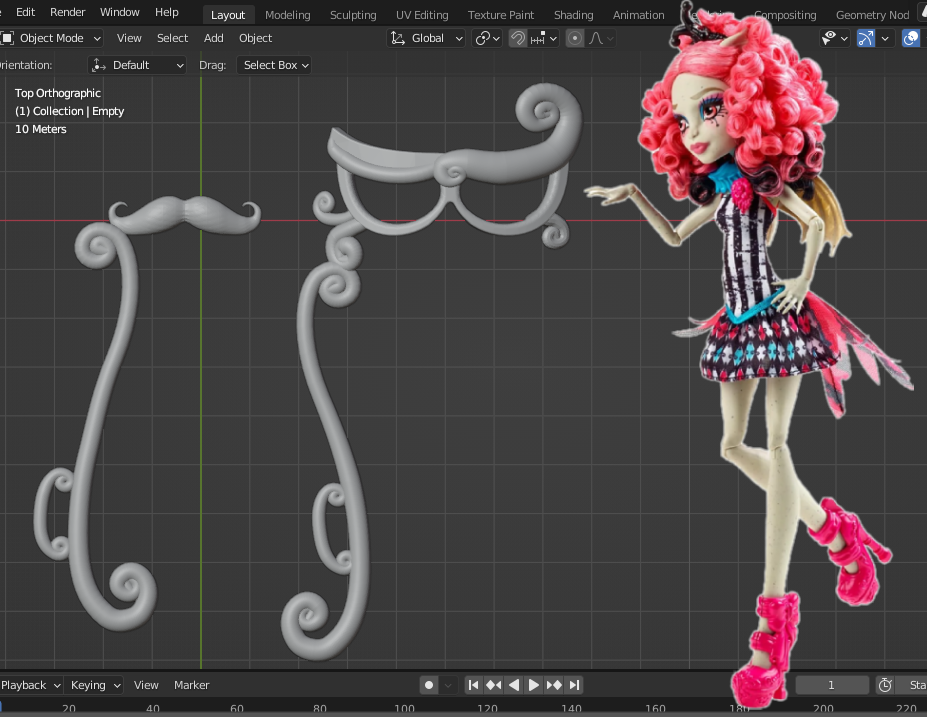Click the gizmos dropdown chevron
The height and width of the screenshot is (717, 927).
pyautogui.click(x=885, y=38)
